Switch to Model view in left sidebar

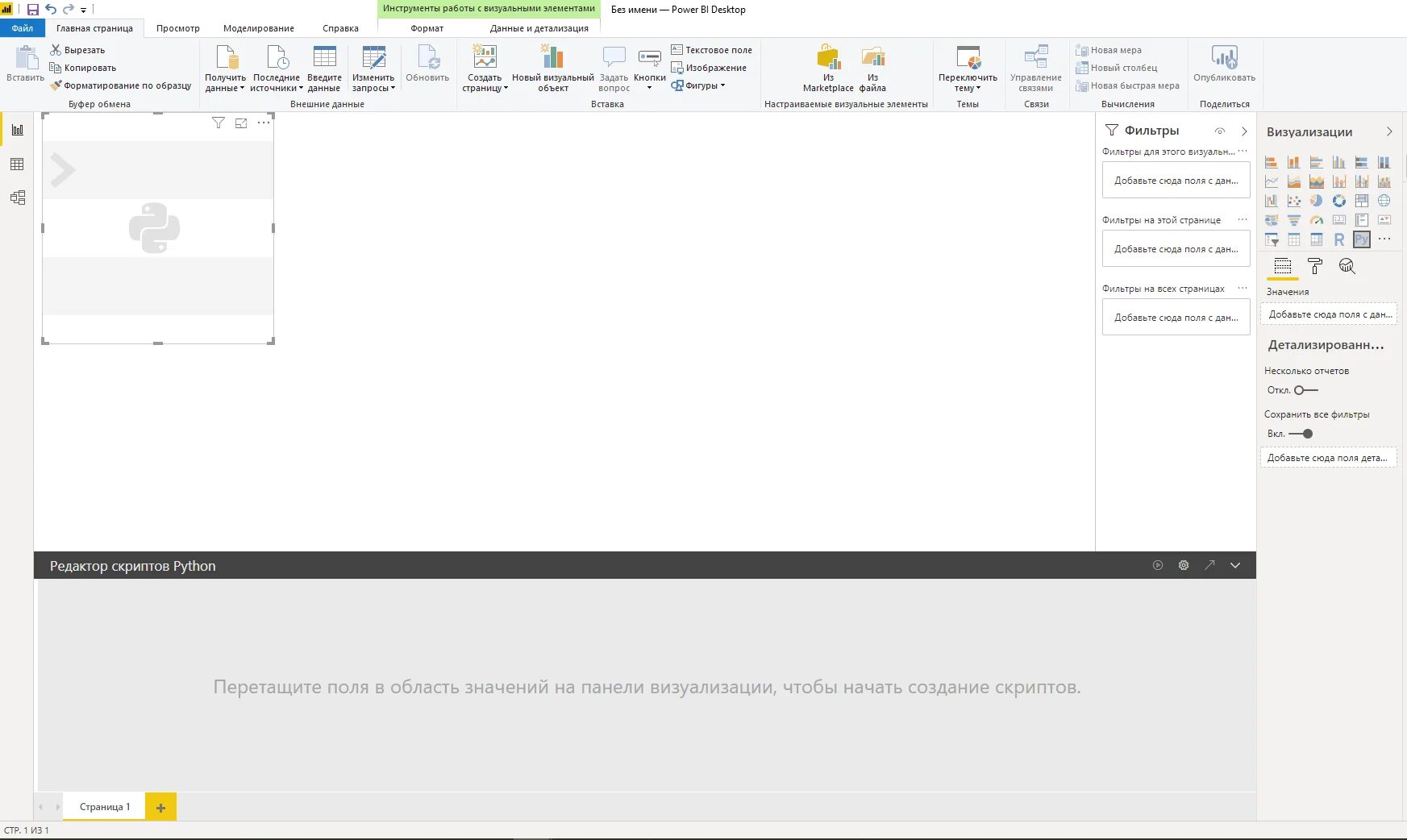point(17,198)
